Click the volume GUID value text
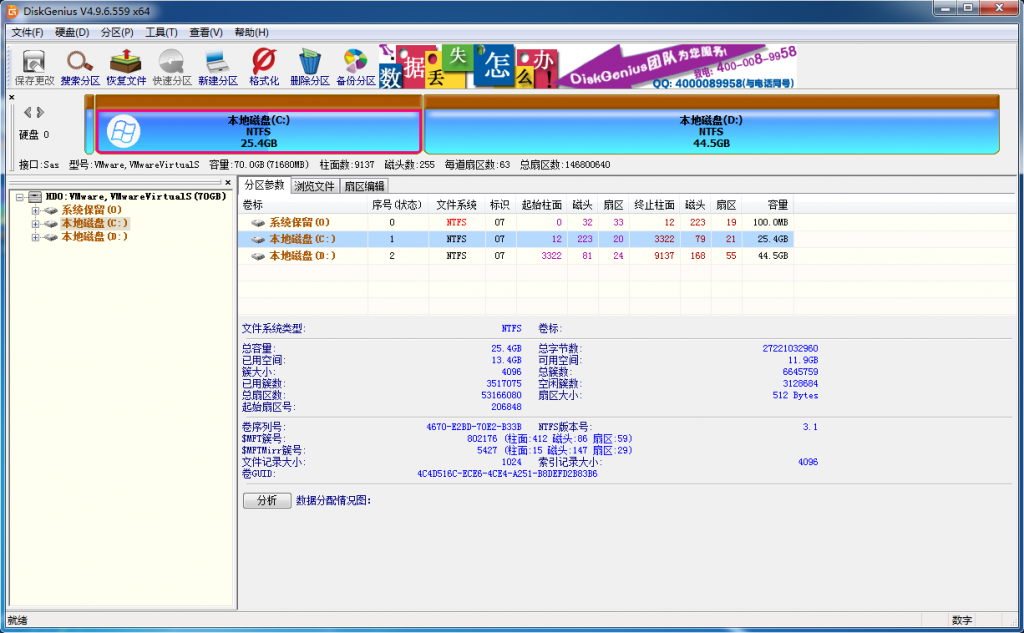 (507, 474)
